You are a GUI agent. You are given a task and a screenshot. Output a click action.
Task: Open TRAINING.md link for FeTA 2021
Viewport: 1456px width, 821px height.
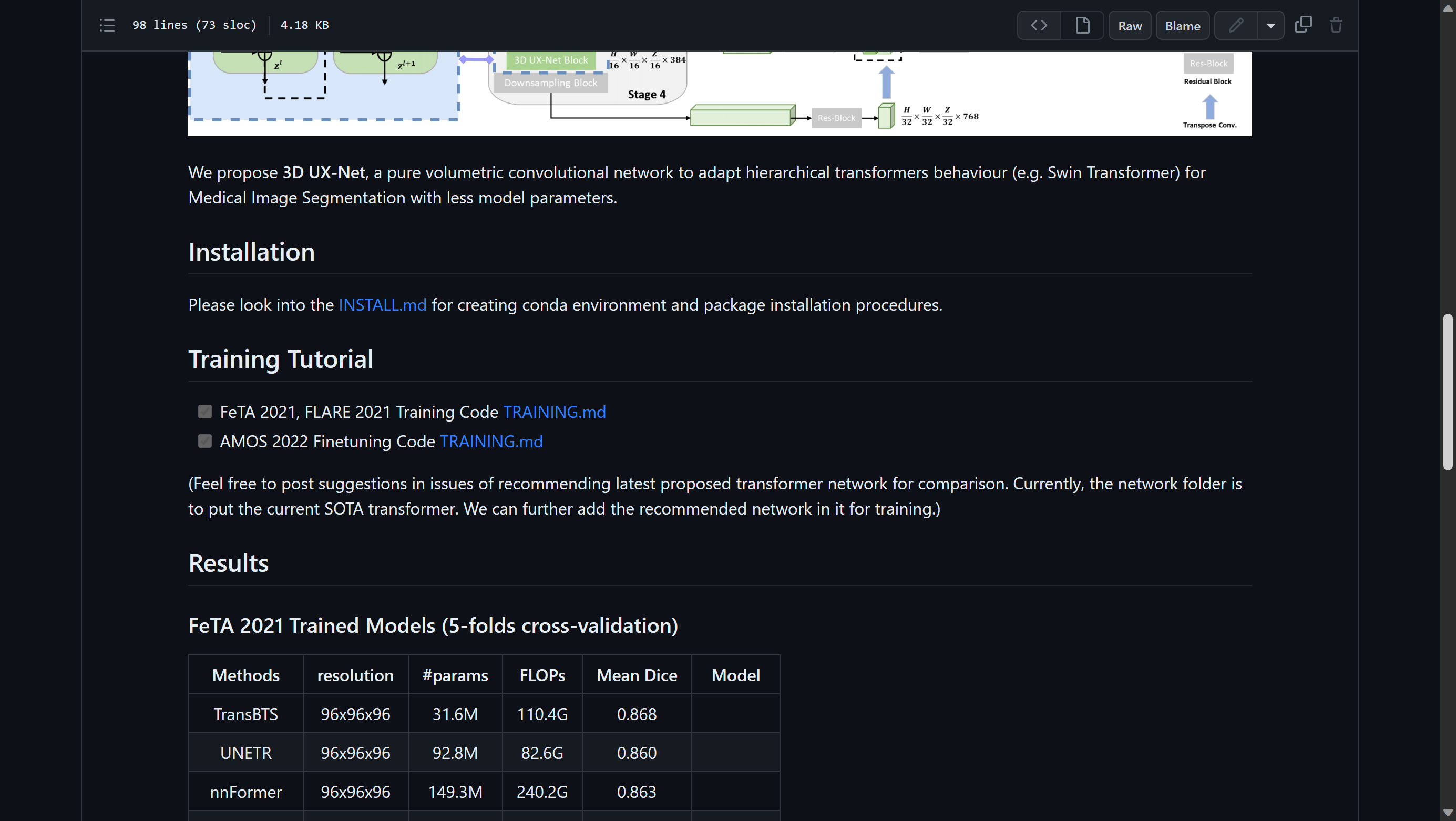pos(554,412)
